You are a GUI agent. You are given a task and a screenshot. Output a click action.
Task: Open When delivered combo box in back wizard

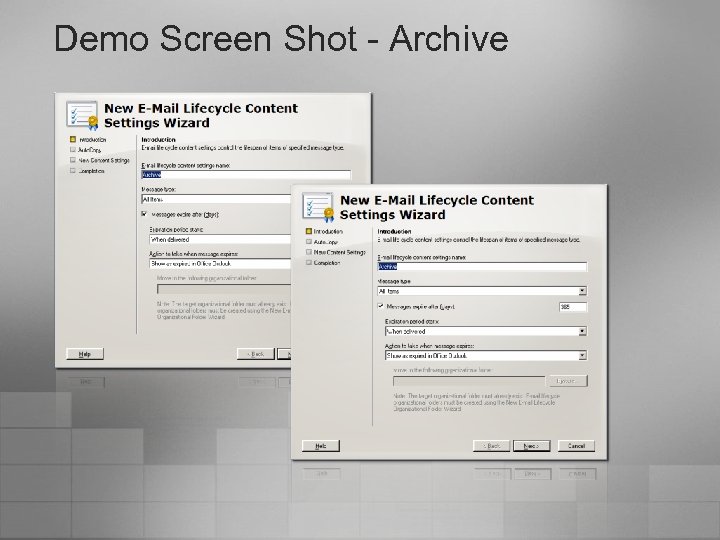220,239
